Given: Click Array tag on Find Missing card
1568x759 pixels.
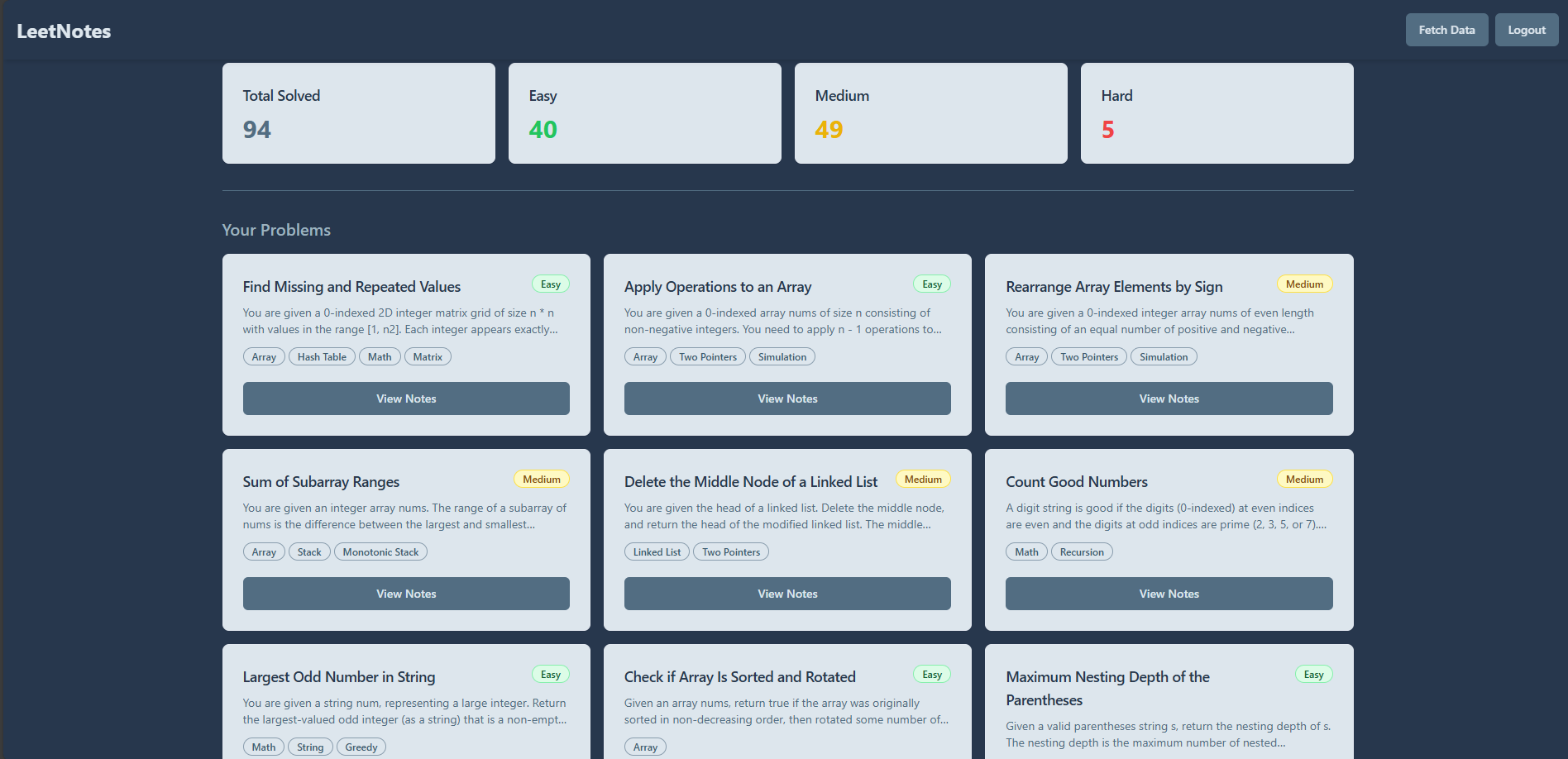Looking at the screenshot, I should (x=264, y=357).
